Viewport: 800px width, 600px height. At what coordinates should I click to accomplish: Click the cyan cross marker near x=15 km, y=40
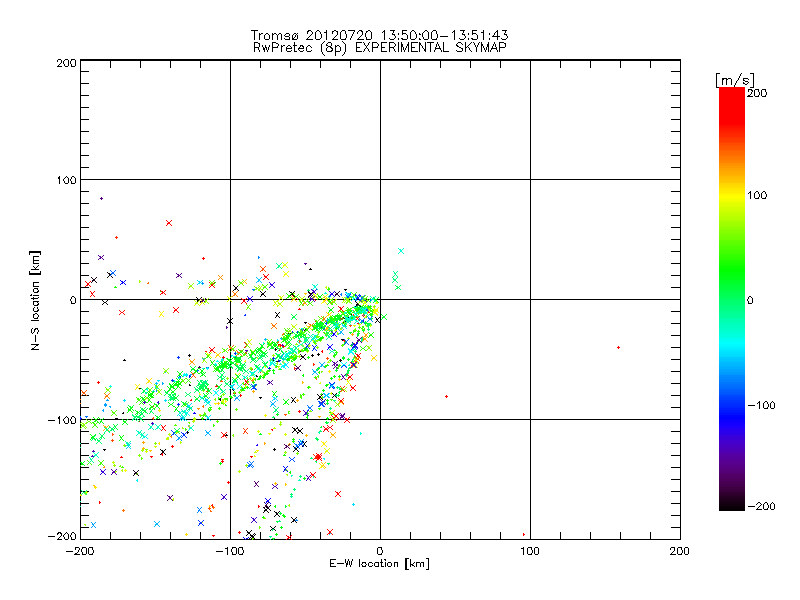(x=401, y=251)
